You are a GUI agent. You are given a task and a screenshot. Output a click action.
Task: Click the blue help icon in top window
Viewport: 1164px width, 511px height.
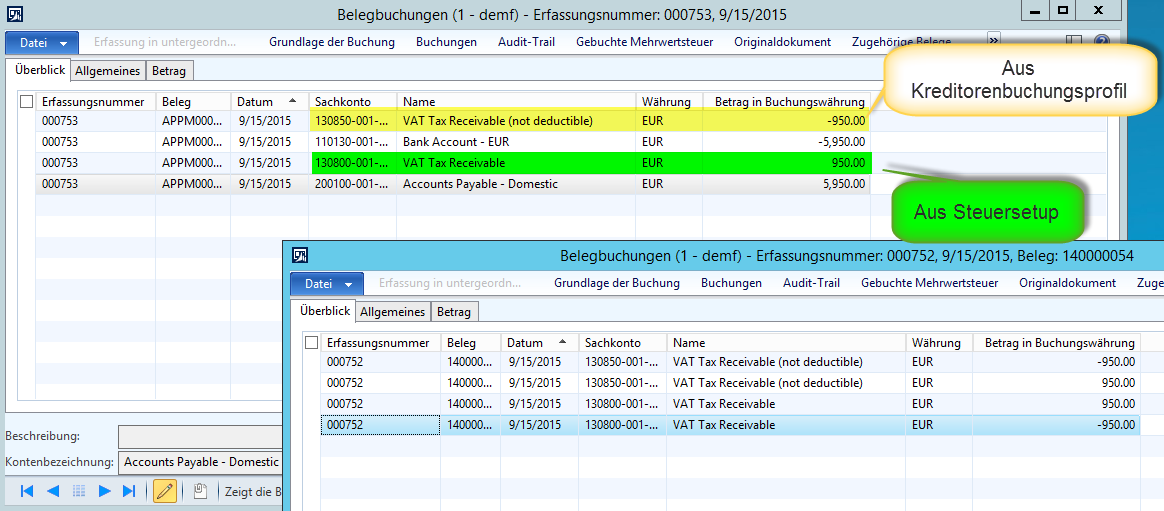[x=1102, y=42]
